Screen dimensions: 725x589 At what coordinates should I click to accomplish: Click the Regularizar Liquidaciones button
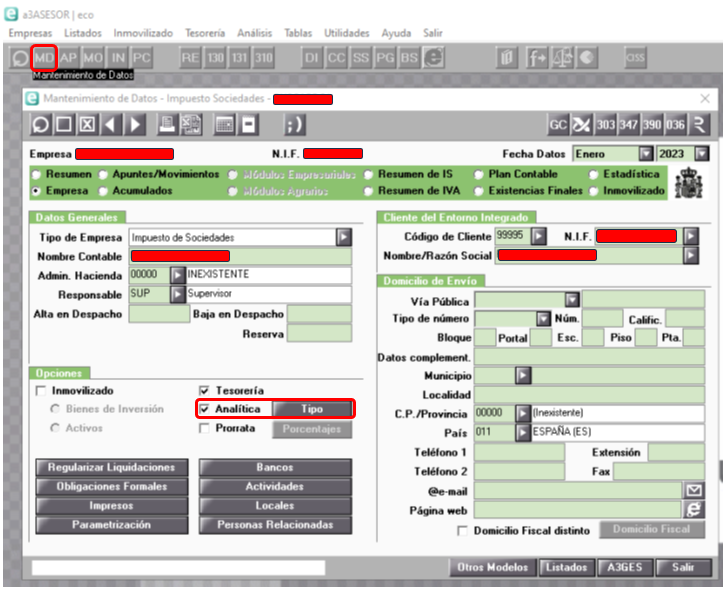(112, 467)
